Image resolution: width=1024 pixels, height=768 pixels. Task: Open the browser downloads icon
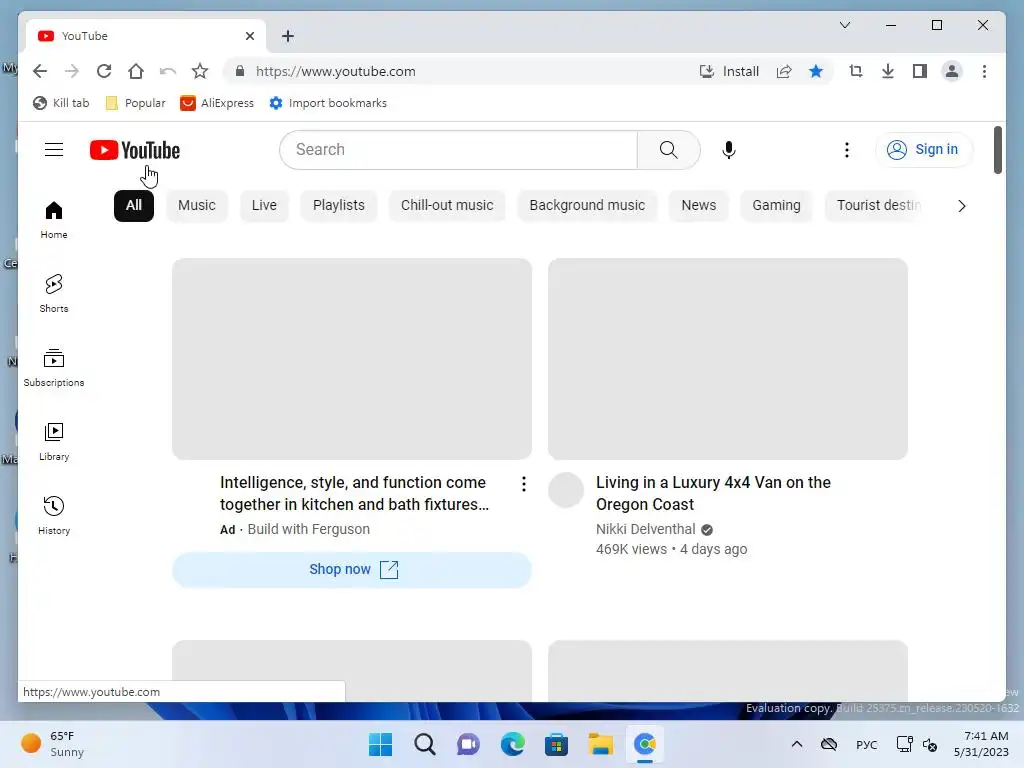[888, 71]
